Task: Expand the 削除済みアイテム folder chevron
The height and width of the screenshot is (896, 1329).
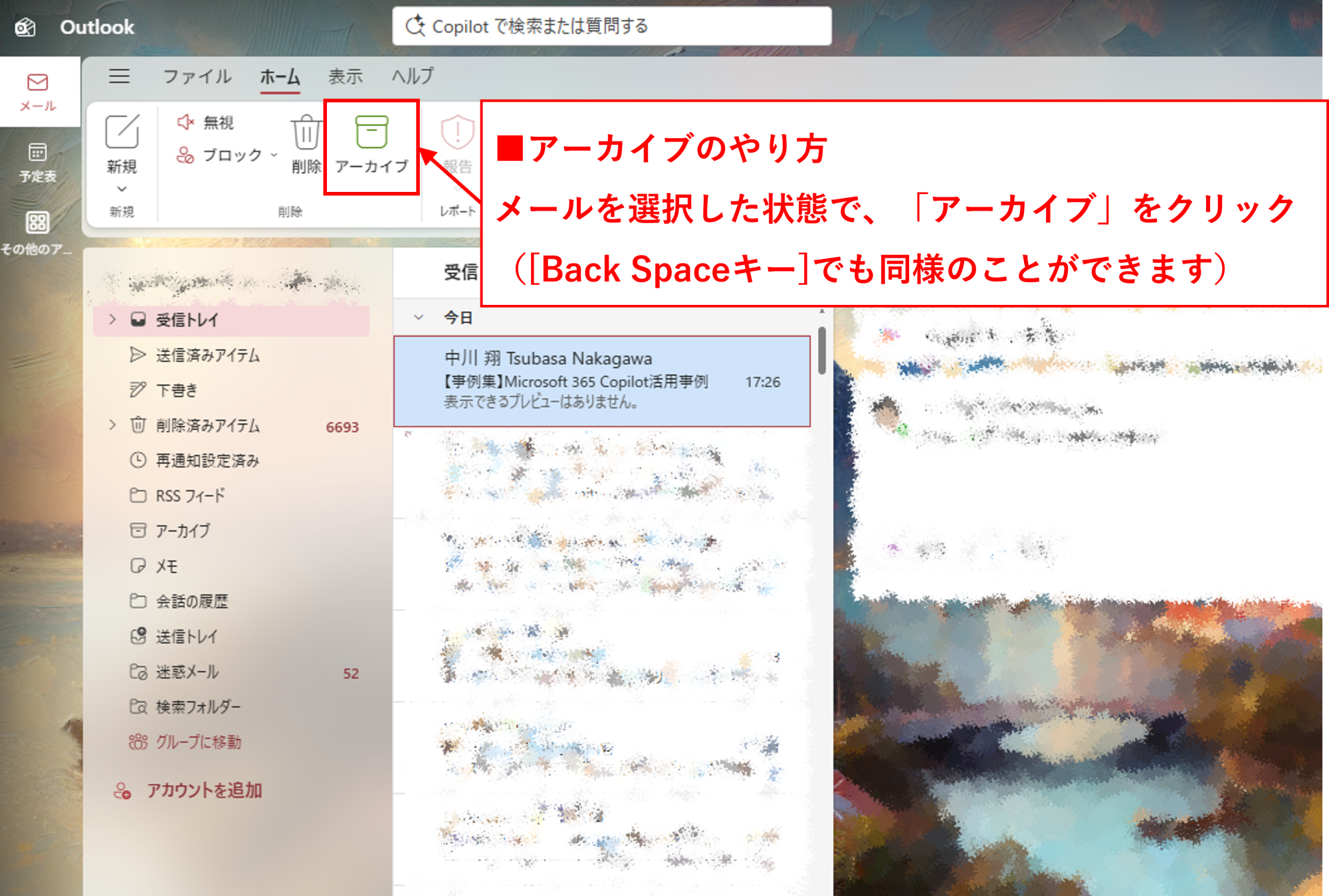Action: click(x=112, y=425)
